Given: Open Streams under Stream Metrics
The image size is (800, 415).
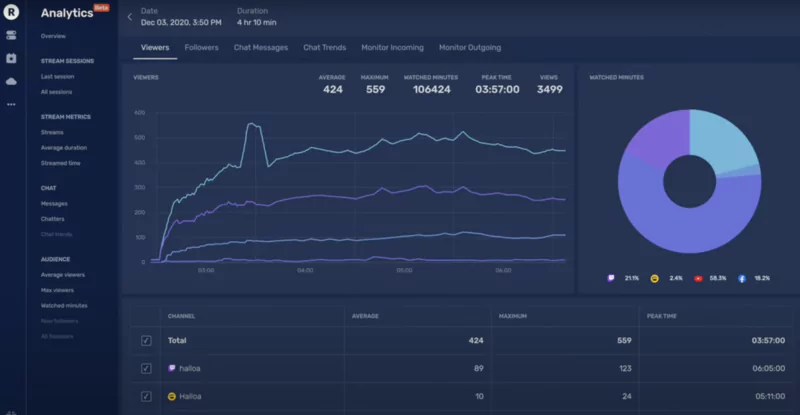Looking at the screenshot, I should [52, 132].
